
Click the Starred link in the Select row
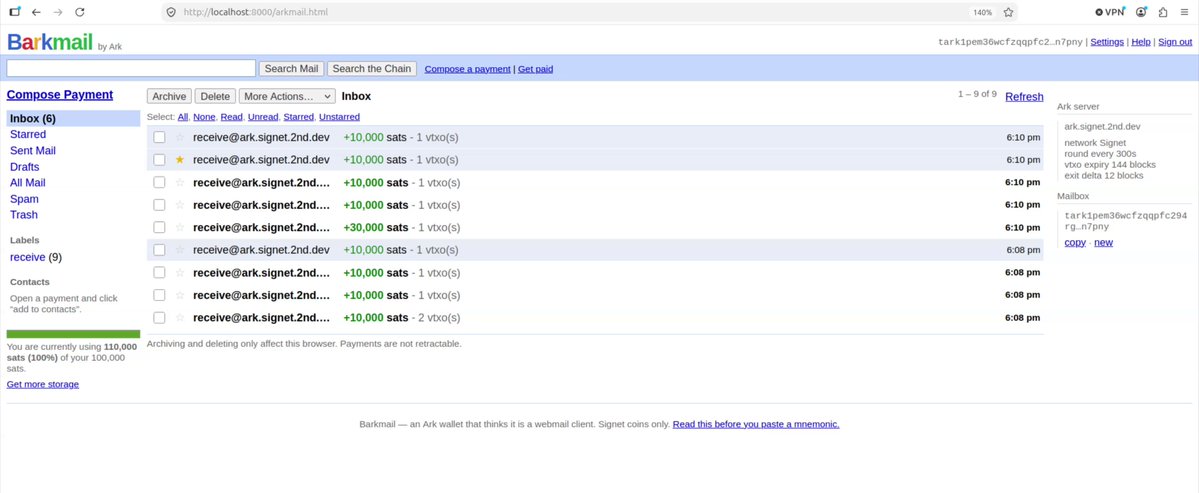point(298,117)
